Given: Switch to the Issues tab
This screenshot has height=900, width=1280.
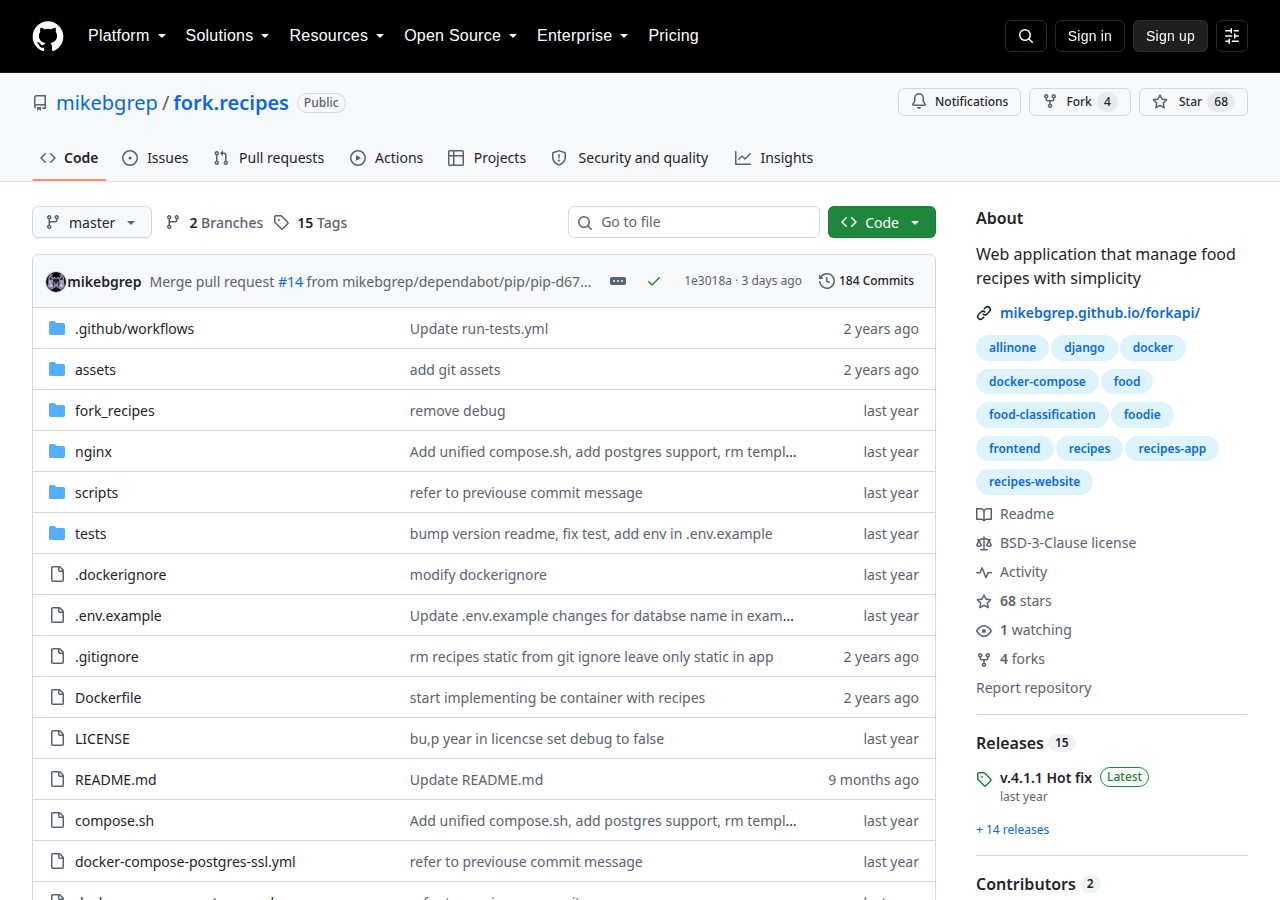Looking at the screenshot, I should click(x=155, y=158).
